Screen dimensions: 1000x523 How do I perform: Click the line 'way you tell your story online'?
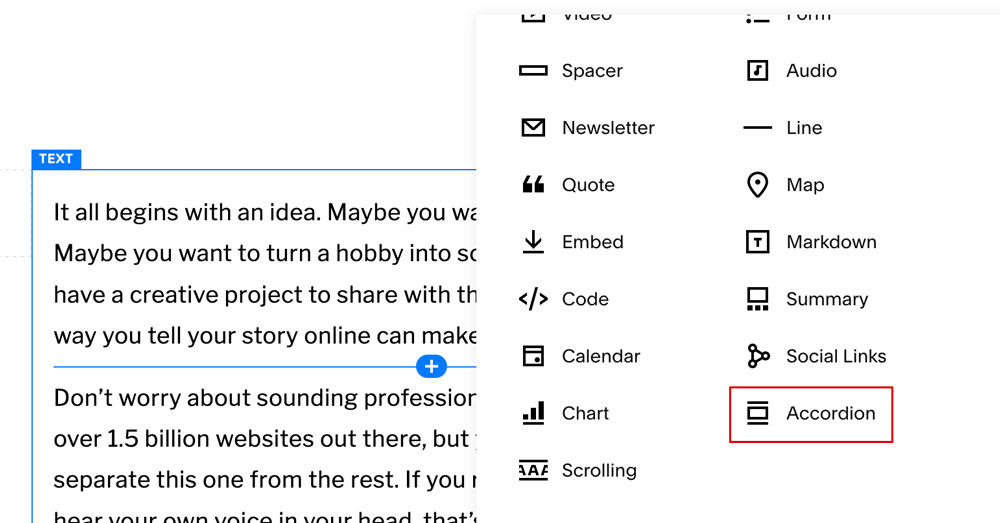coord(265,335)
